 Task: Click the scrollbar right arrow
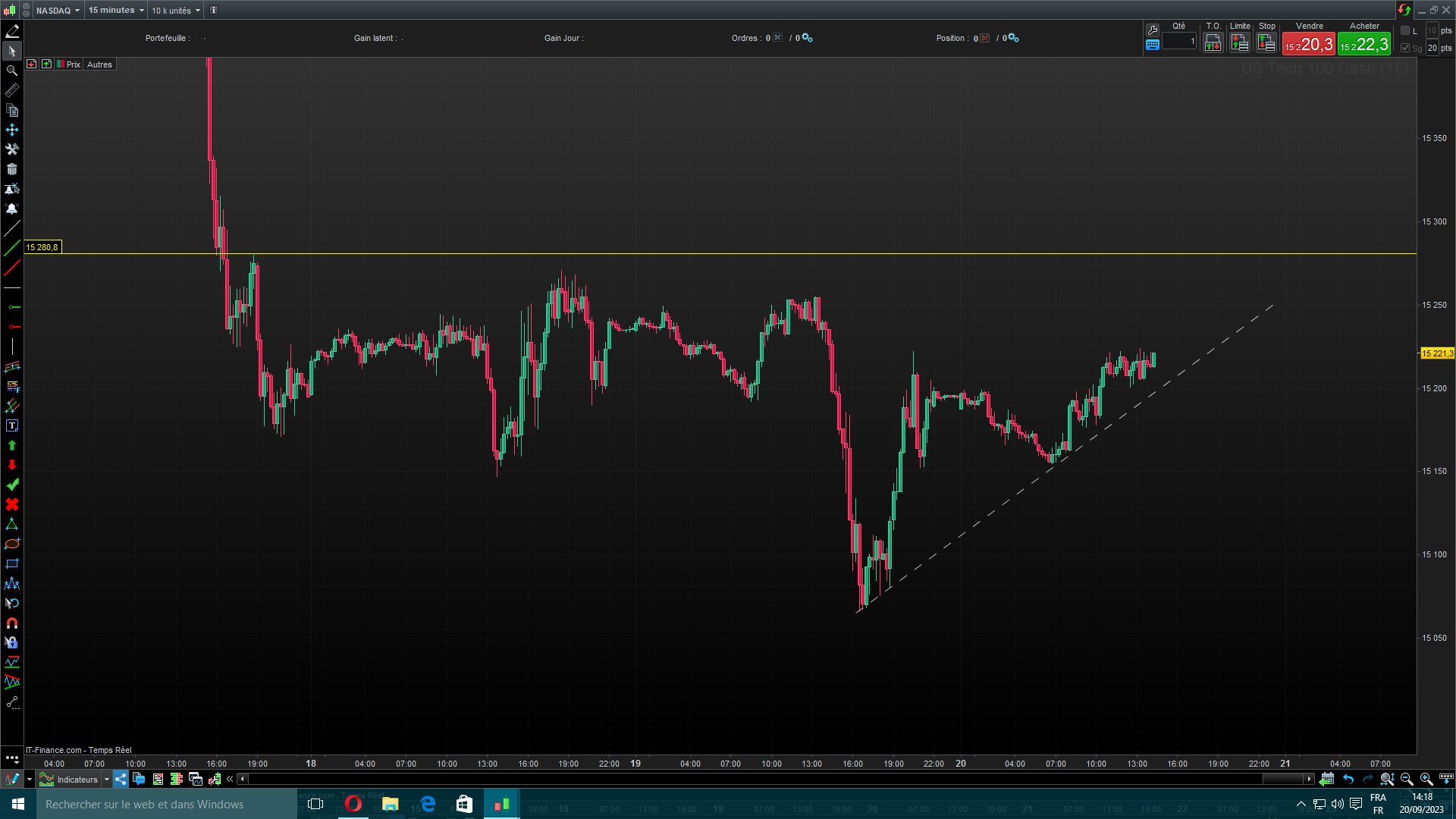pyautogui.click(x=1309, y=779)
